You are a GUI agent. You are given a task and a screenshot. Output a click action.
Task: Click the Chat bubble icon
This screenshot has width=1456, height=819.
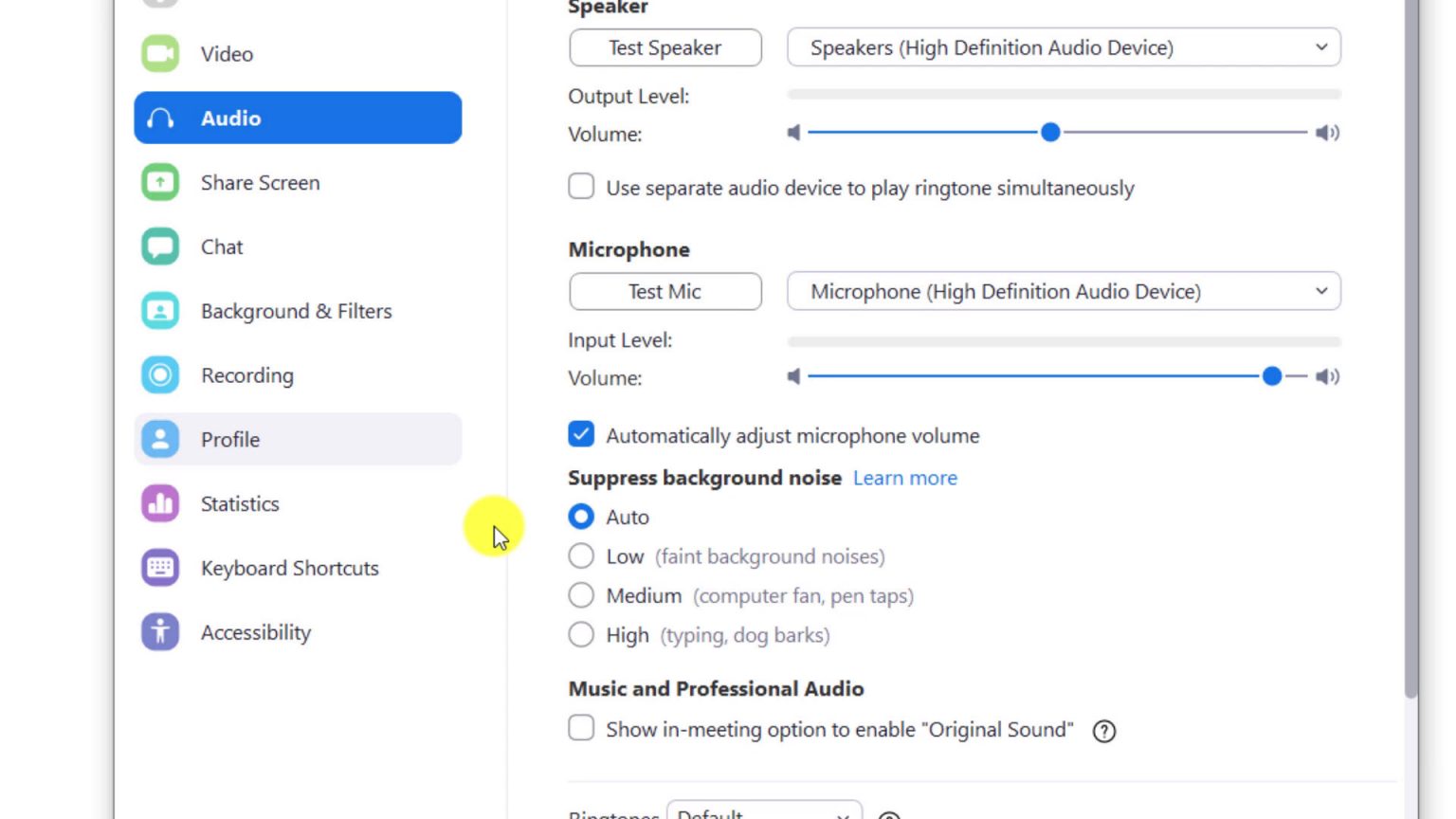(x=159, y=246)
